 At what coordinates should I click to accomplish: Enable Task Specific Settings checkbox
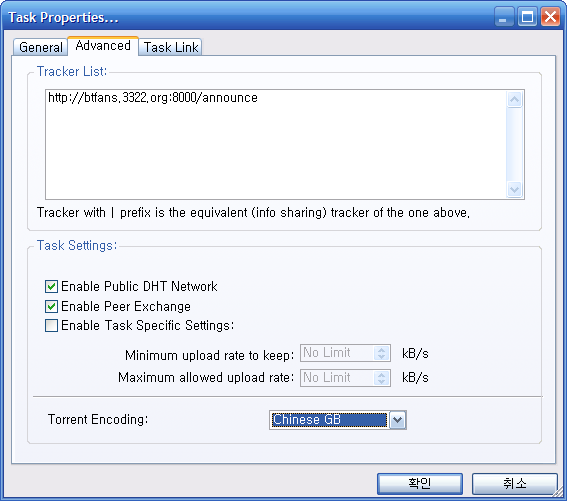51,326
